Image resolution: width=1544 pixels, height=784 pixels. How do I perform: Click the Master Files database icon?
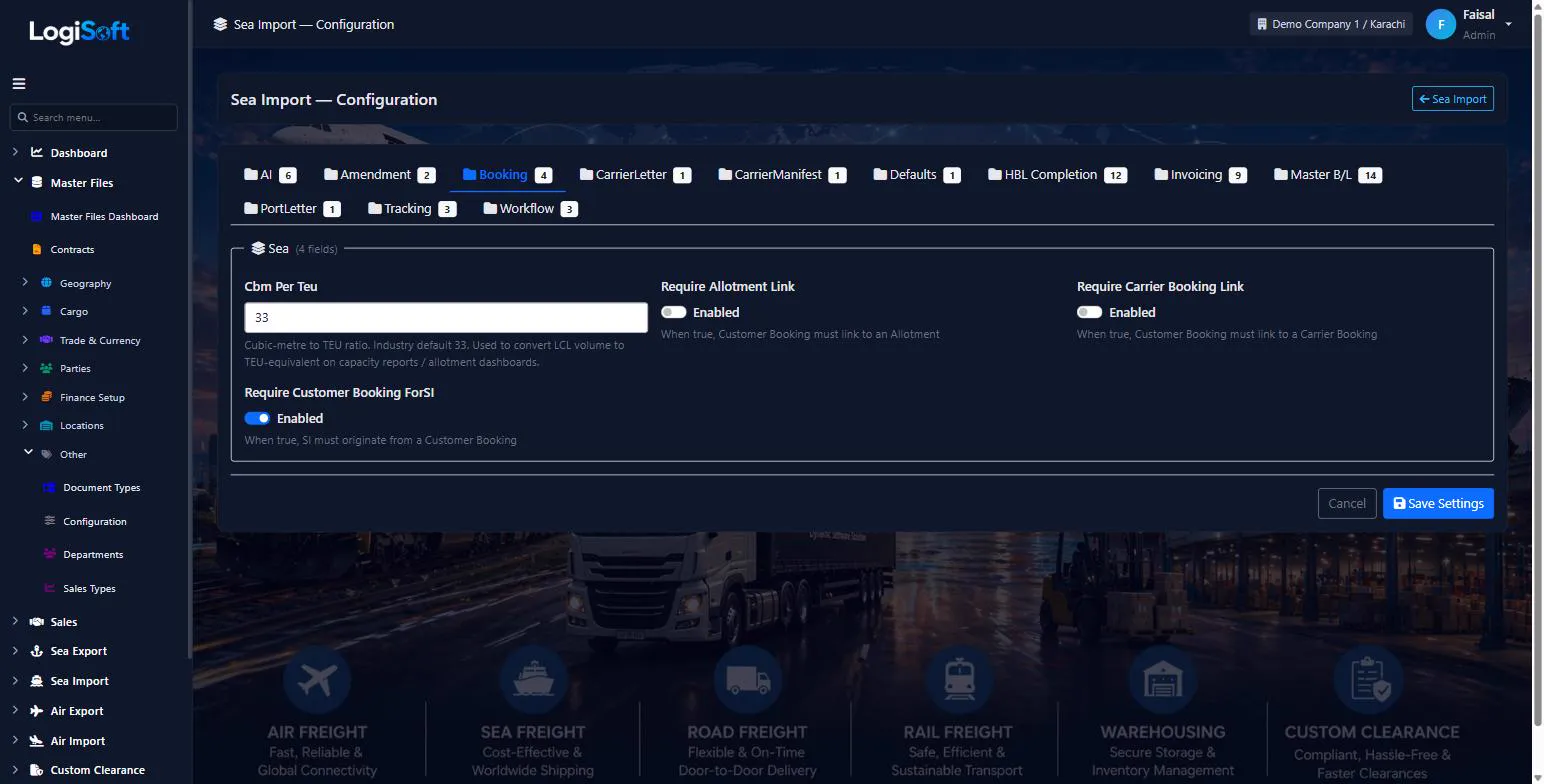pyautogui.click(x=37, y=183)
